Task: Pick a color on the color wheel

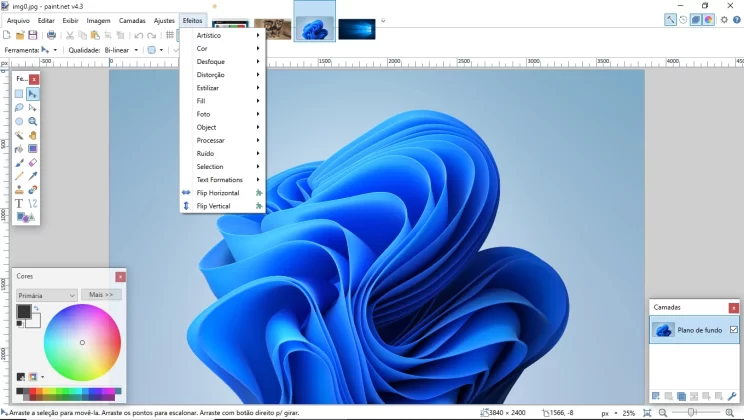Action: pos(82,342)
